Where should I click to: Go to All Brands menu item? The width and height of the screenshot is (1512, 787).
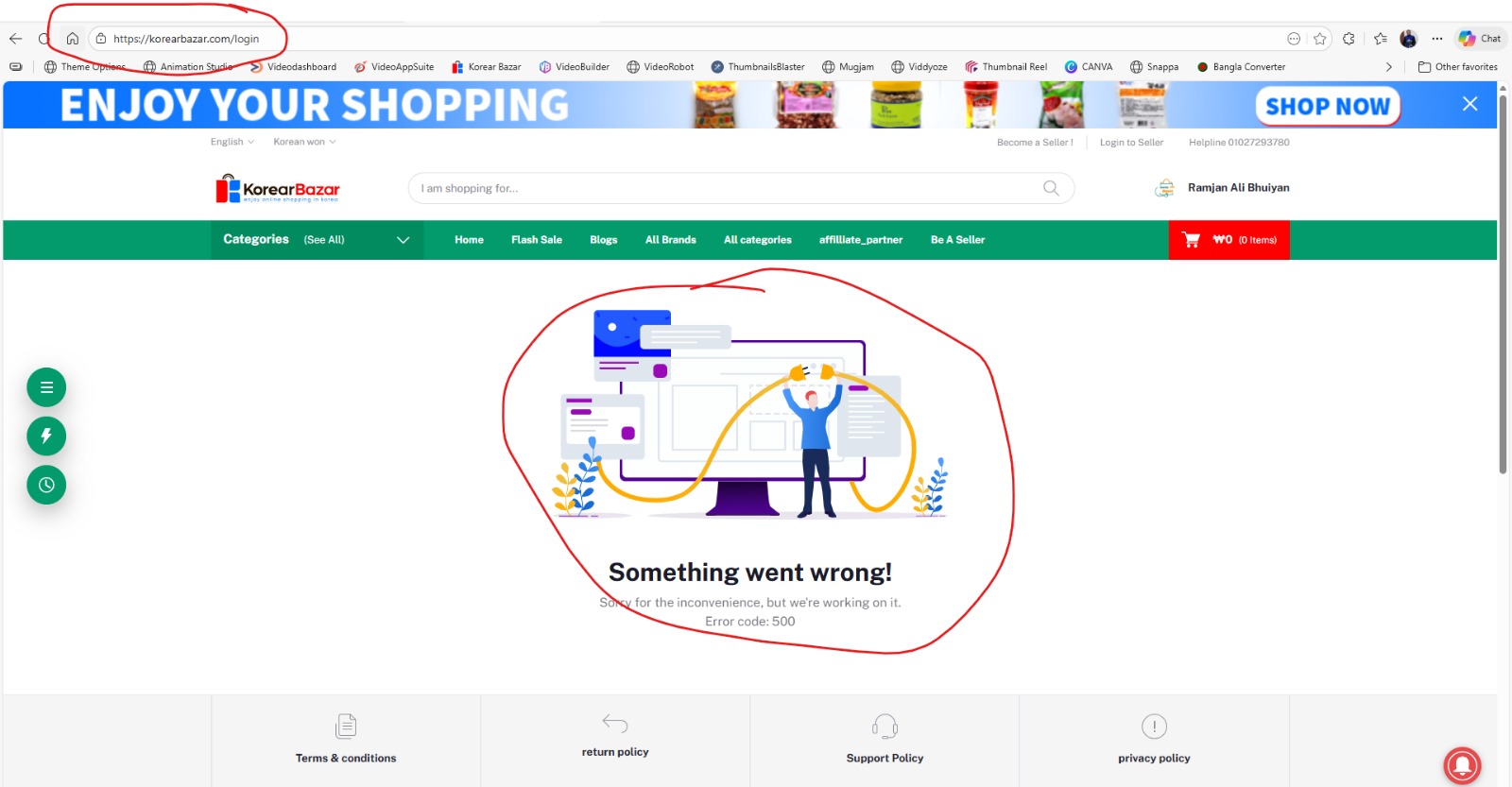tap(670, 240)
